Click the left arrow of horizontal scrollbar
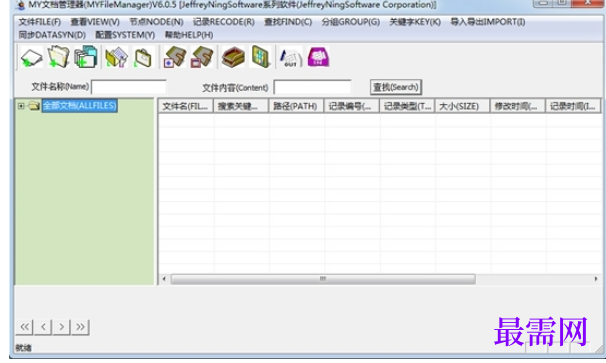Viewport: 606px width, 363px height. point(164,279)
